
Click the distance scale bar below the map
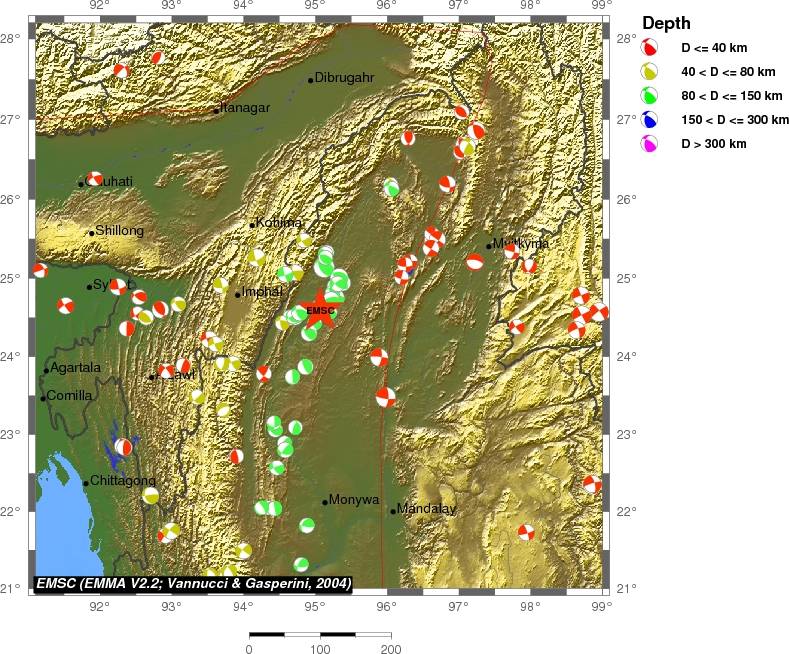pyautogui.click(x=319, y=634)
